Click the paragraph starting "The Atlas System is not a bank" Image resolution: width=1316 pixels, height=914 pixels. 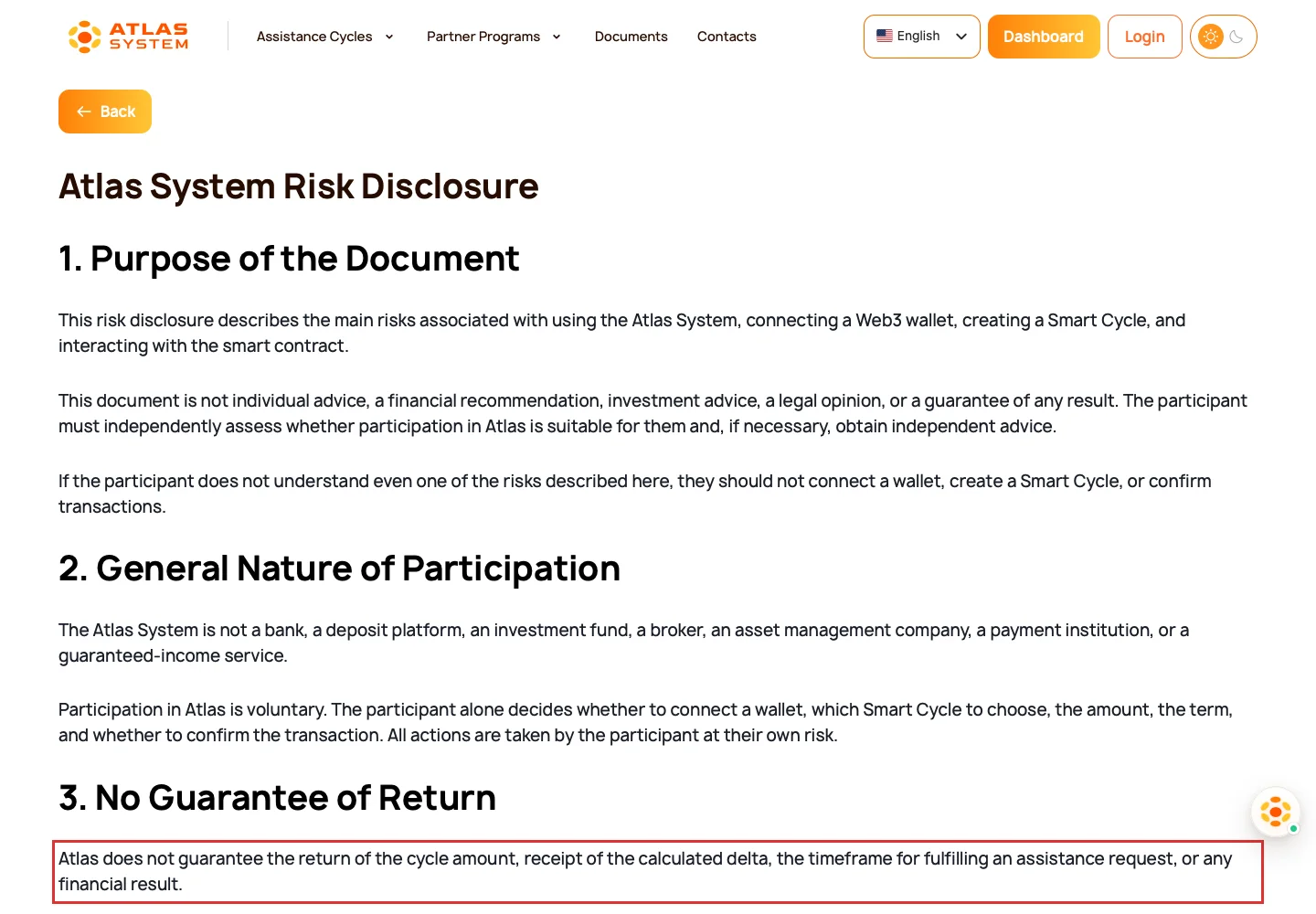pyautogui.click(x=624, y=643)
